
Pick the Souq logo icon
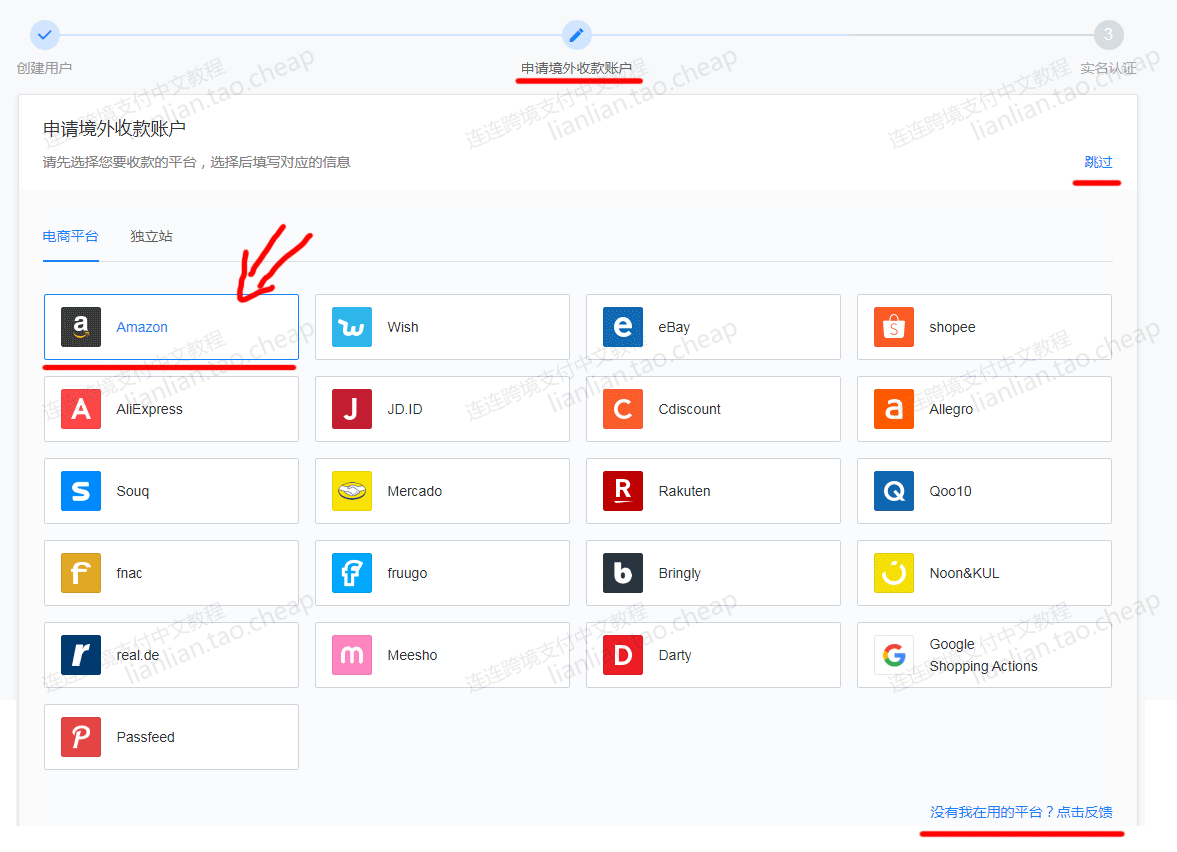coord(81,491)
